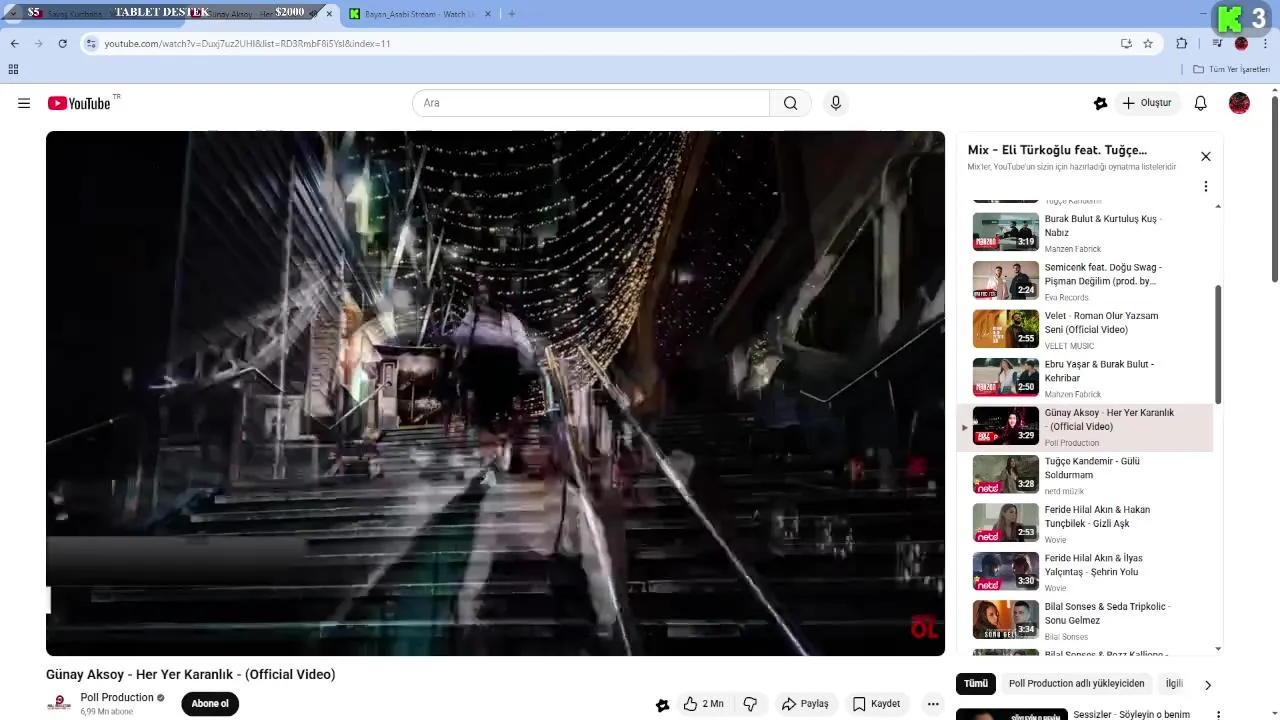Image resolution: width=1280 pixels, height=720 pixels.
Task: Like the video with the thumbs-up button
Action: pyautogui.click(x=704, y=704)
